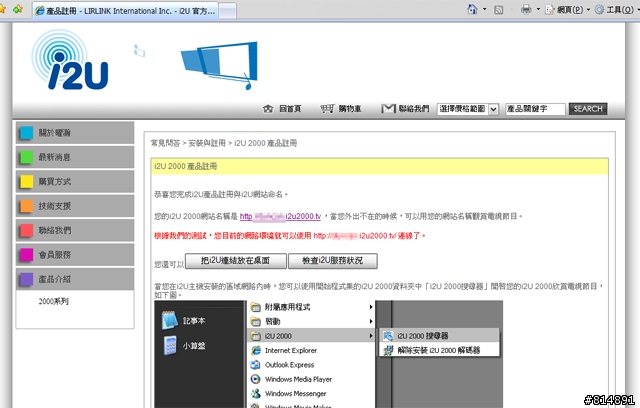Select 2000系列 submenu entry
Screen dimensions: 640x408
pos(53,302)
